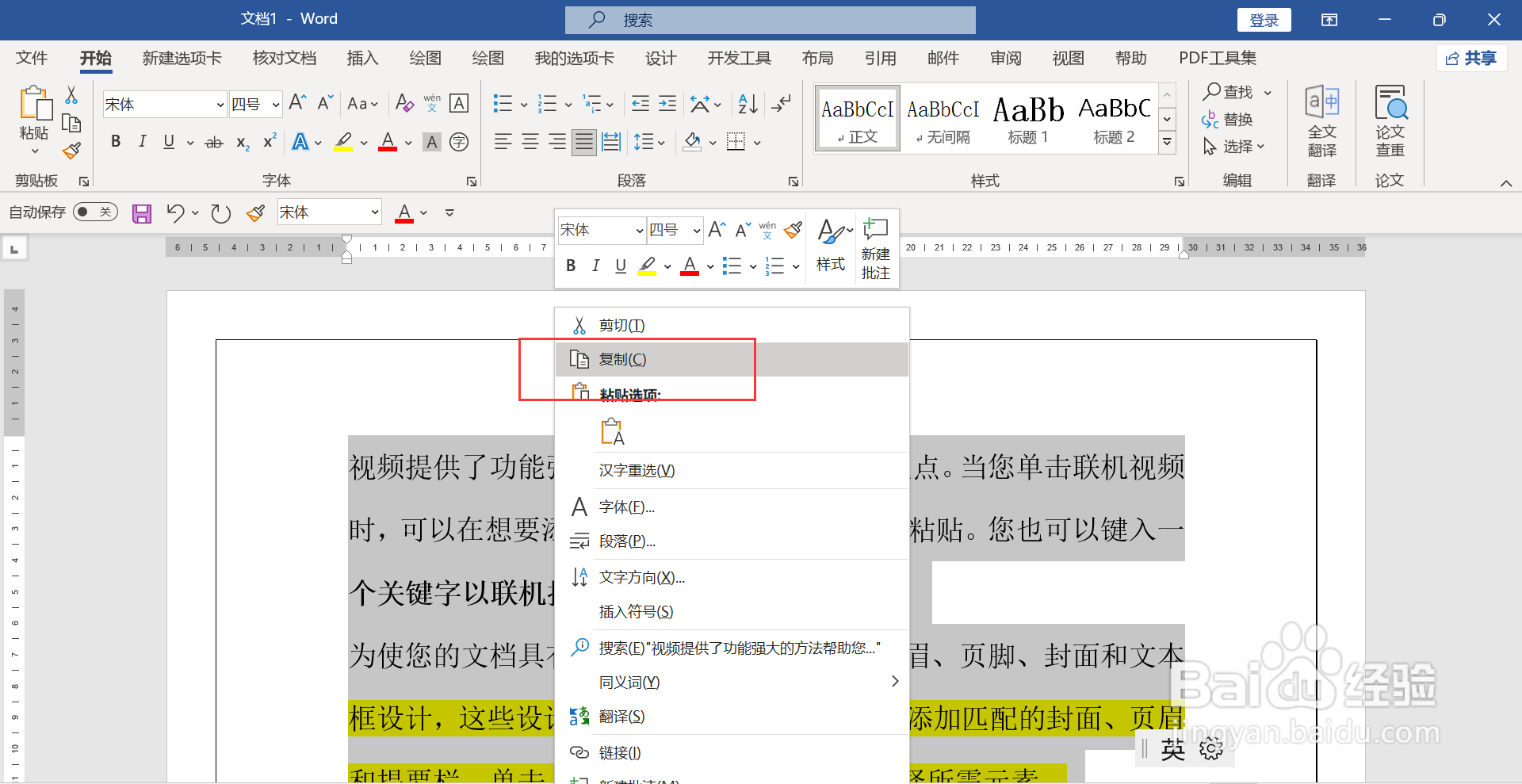Image resolution: width=1522 pixels, height=784 pixels.
Task: Click the Keep Text Only paste option icon
Action: 613,432
